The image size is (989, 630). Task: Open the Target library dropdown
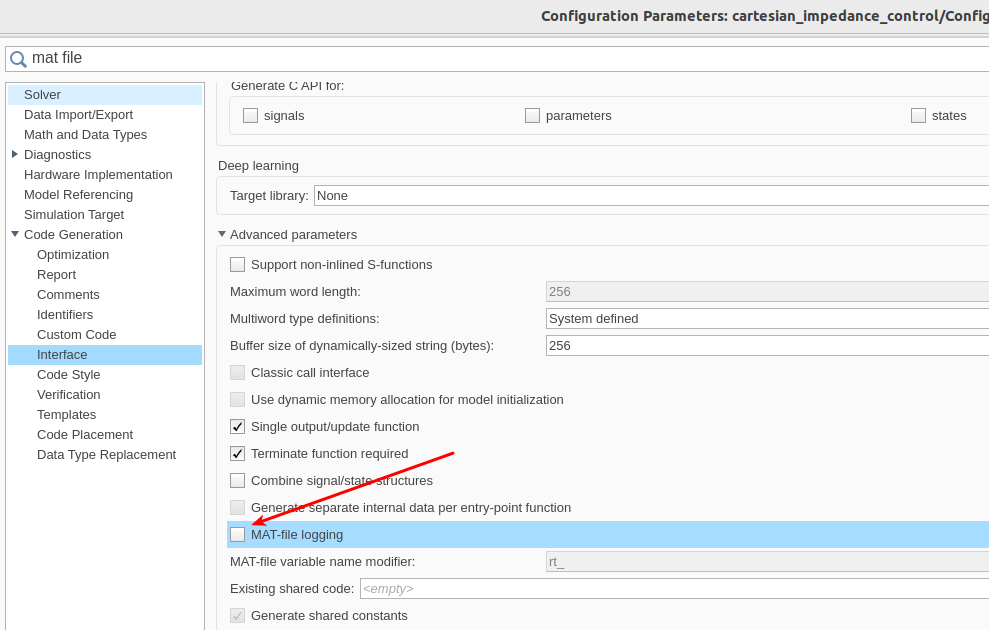pos(650,196)
